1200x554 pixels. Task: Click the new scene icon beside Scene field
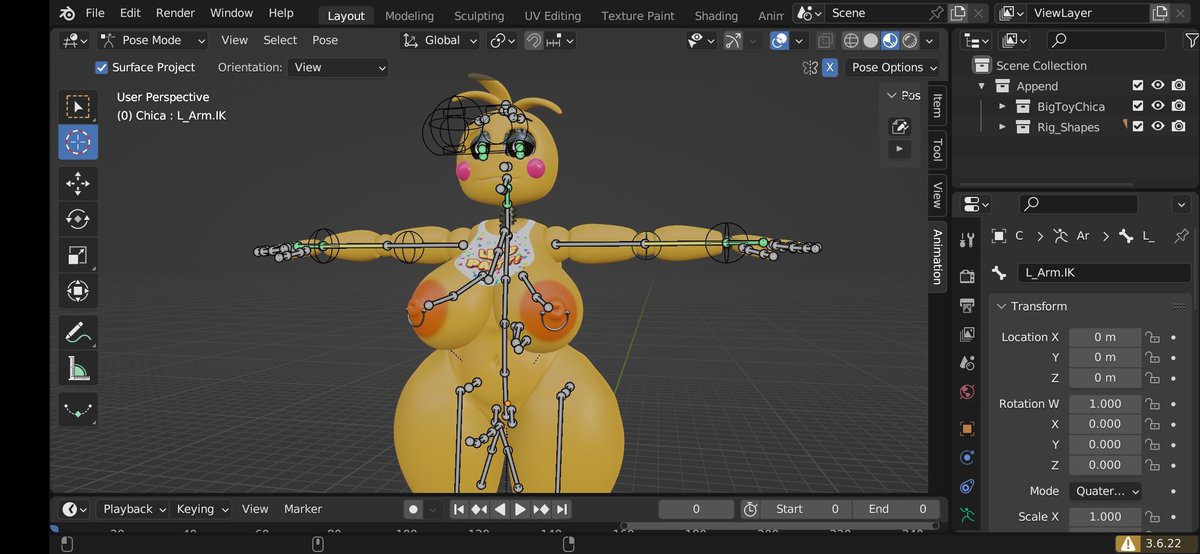click(958, 13)
